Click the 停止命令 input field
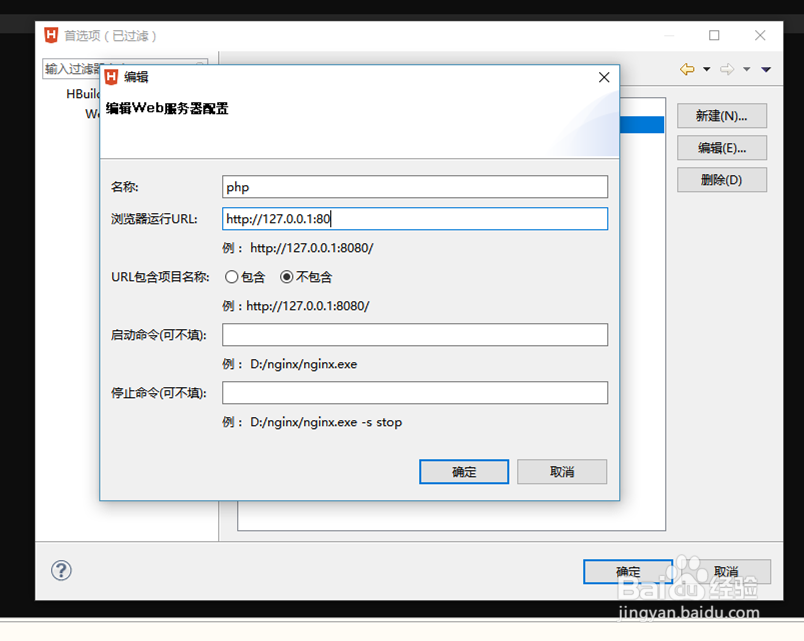Viewport: 804px width, 641px height. 415,393
